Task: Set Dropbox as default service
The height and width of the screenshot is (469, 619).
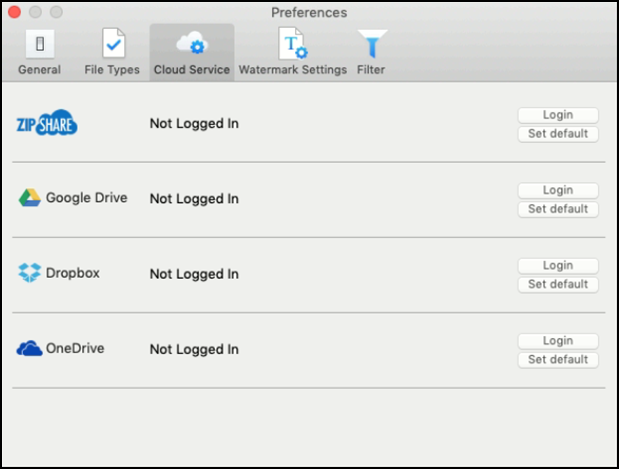Action: point(558,285)
